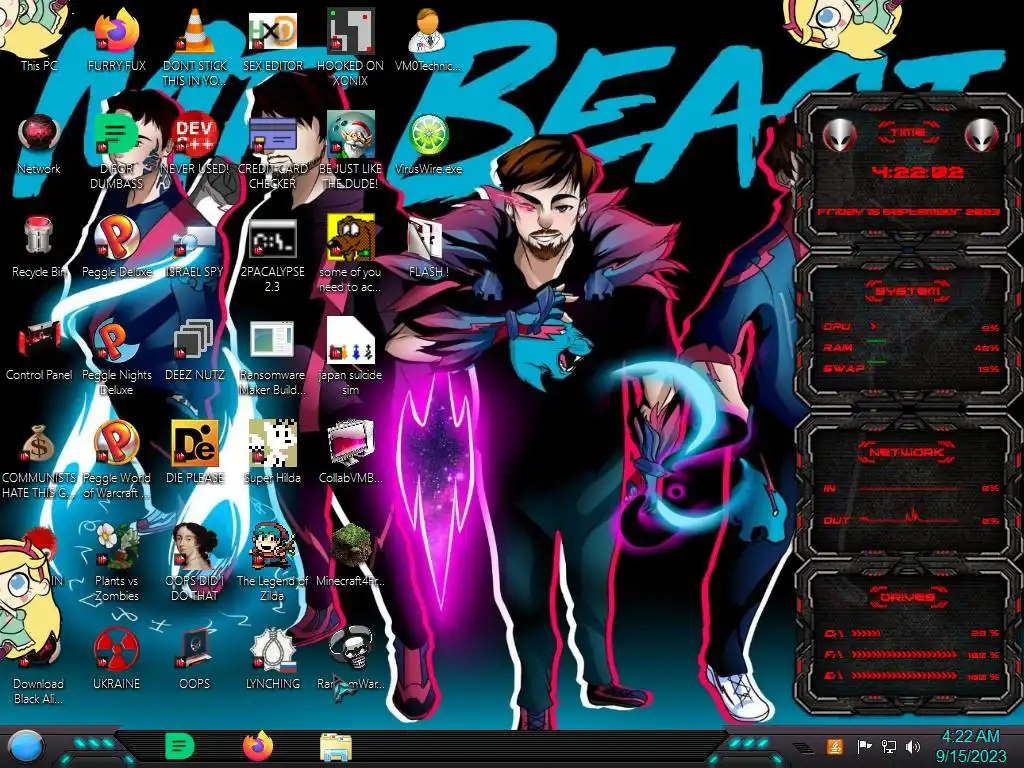This screenshot has height=768, width=1024.
Task: Click the orange Java tray icon
Action: pyautogui.click(x=835, y=746)
